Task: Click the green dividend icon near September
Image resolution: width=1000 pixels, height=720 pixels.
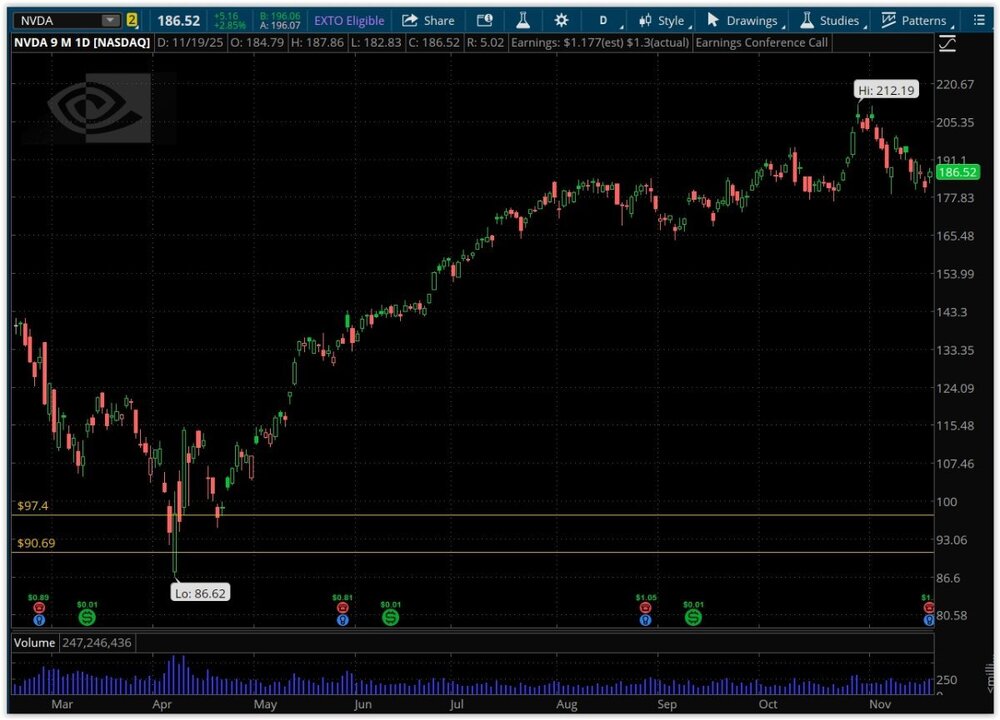Action: tap(692, 617)
